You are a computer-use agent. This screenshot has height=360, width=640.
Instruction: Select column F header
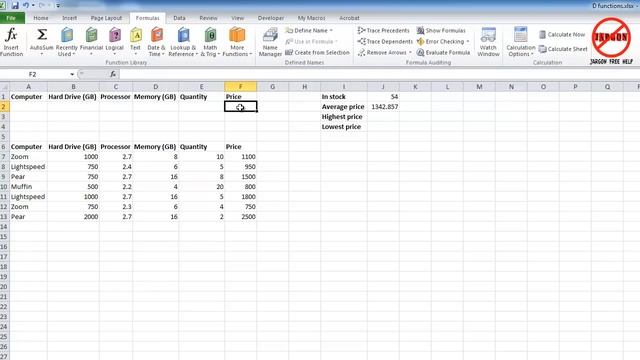point(240,87)
